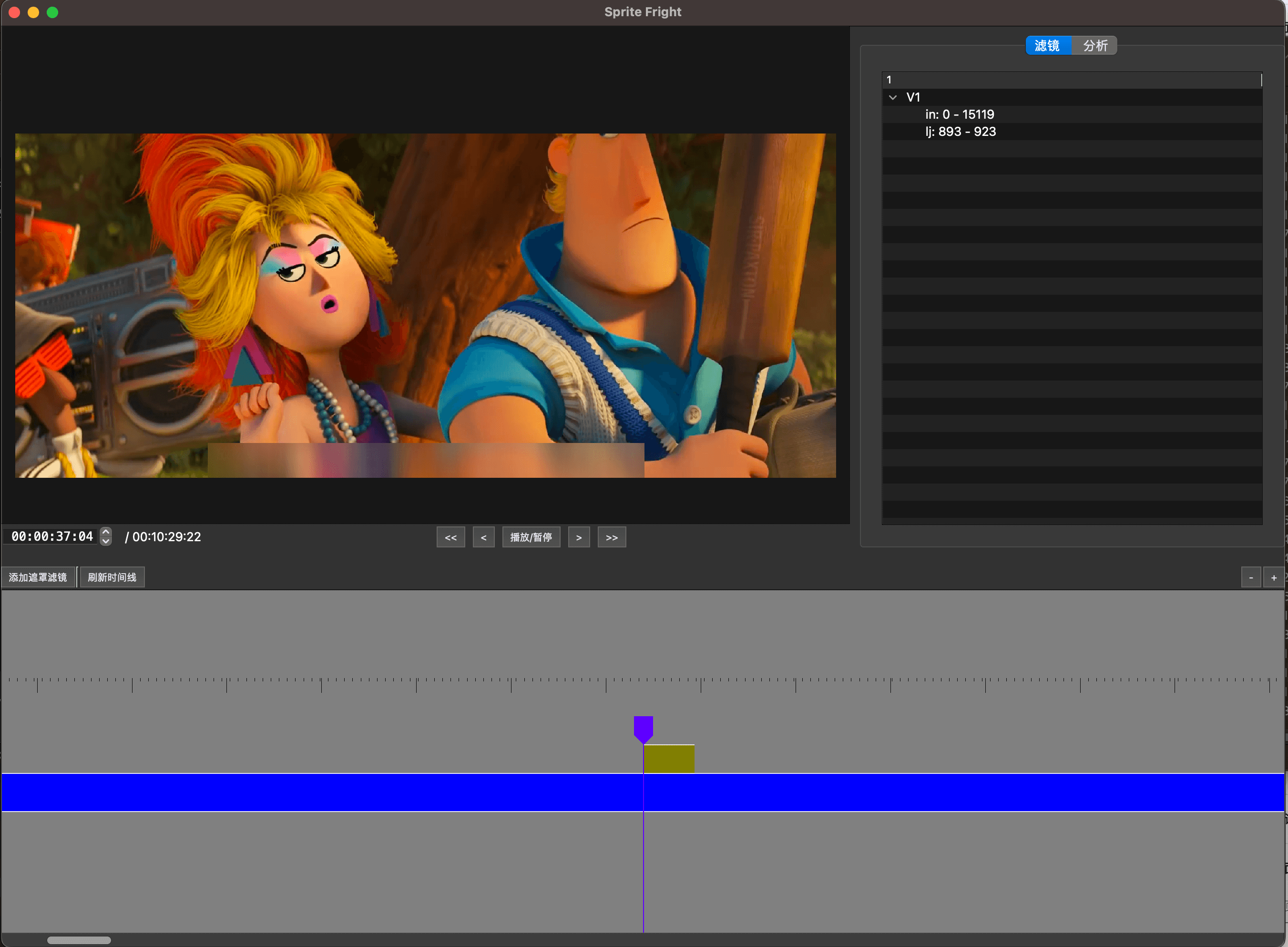The width and height of the screenshot is (1288, 947).
Task: Minimize the Sprite Fright window
Action: [33, 12]
